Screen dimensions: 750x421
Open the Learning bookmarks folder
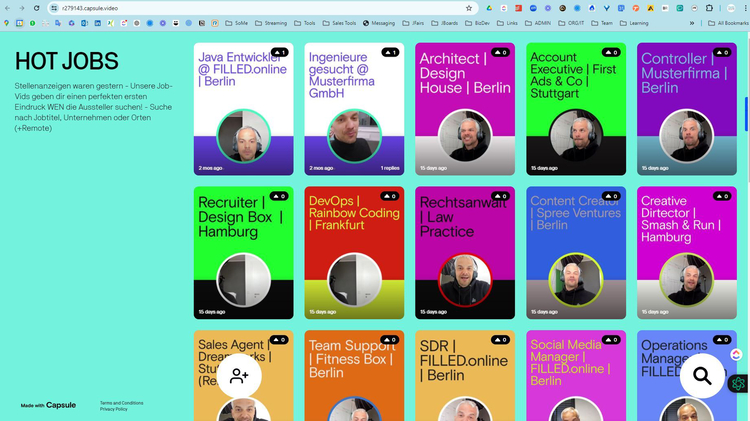[634, 23]
